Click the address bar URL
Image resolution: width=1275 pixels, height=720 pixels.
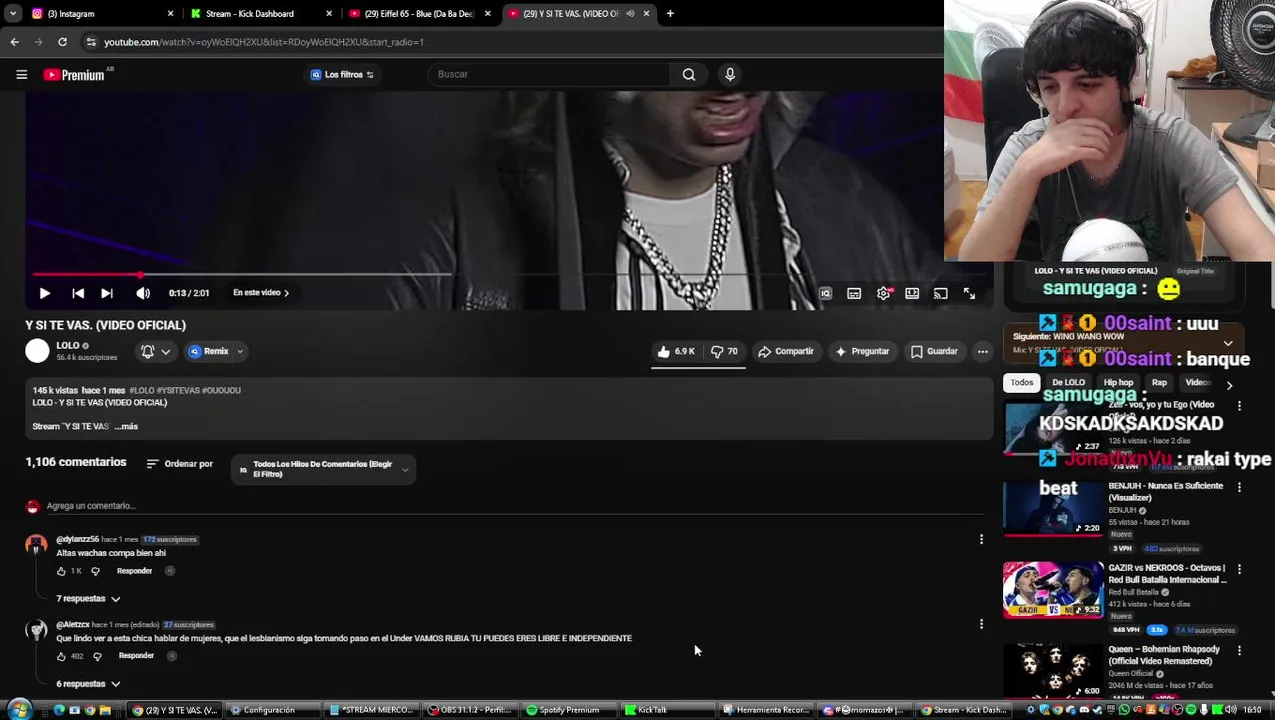pos(264,42)
